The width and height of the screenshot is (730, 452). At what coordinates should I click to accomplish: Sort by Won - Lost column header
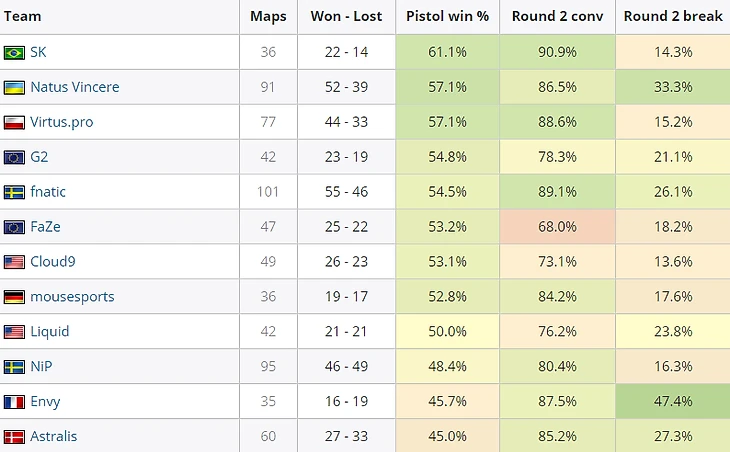pyautogui.click(x=346, y=16)
